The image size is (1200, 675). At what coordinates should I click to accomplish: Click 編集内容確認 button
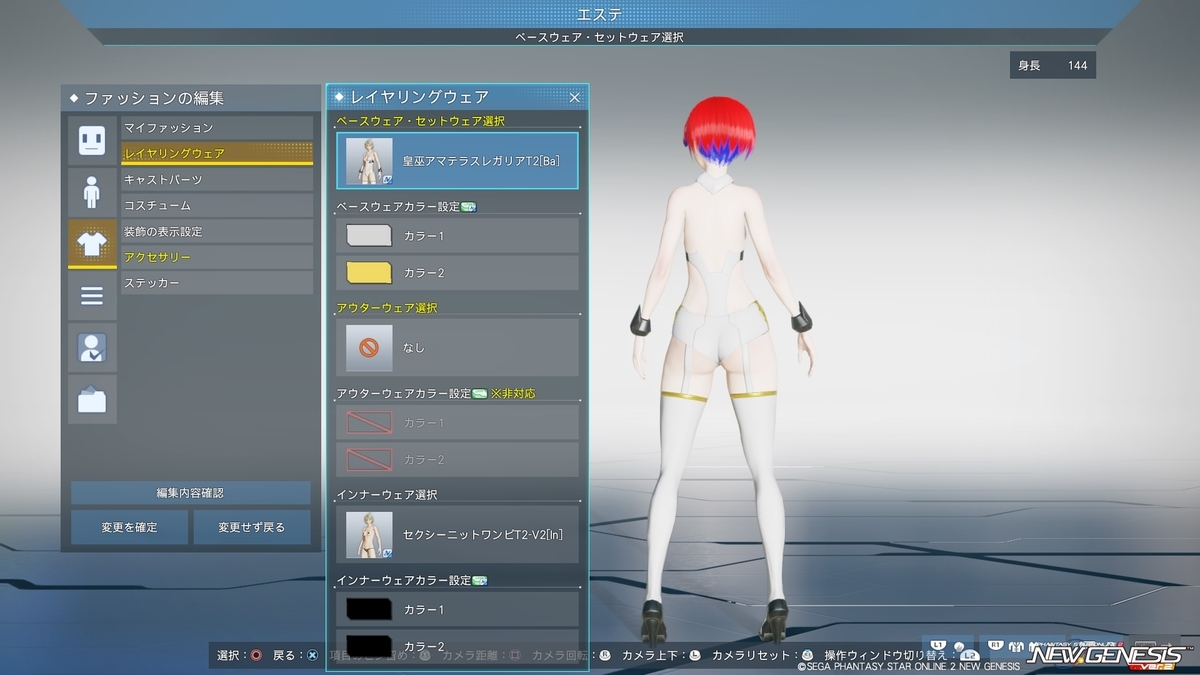coord(190,493)
